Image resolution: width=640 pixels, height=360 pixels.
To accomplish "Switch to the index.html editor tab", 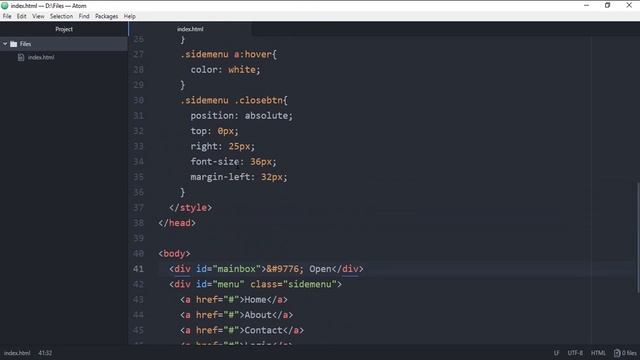I will point(190,29).
